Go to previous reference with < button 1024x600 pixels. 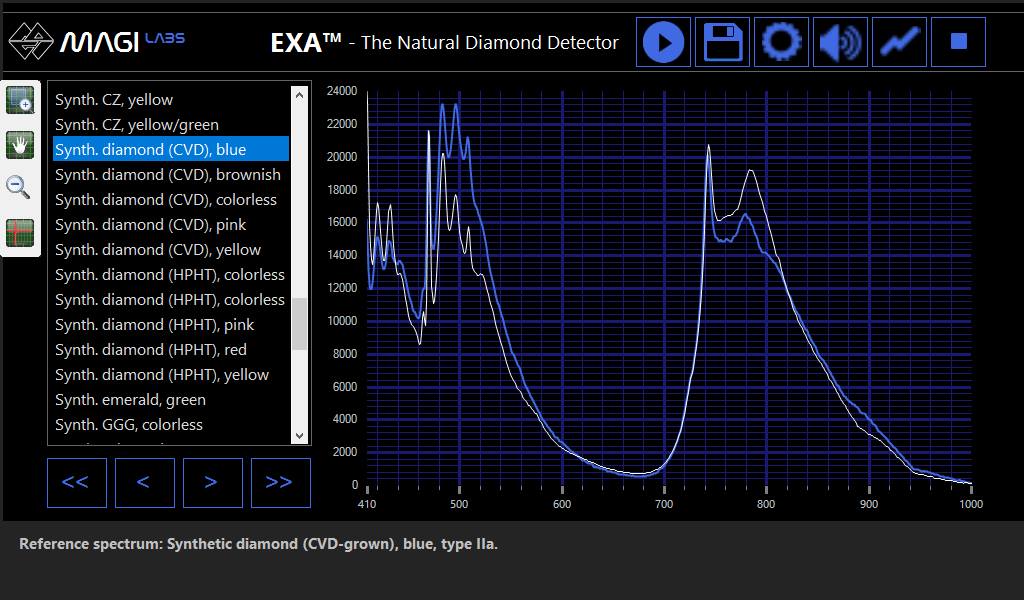pos(145,482)
